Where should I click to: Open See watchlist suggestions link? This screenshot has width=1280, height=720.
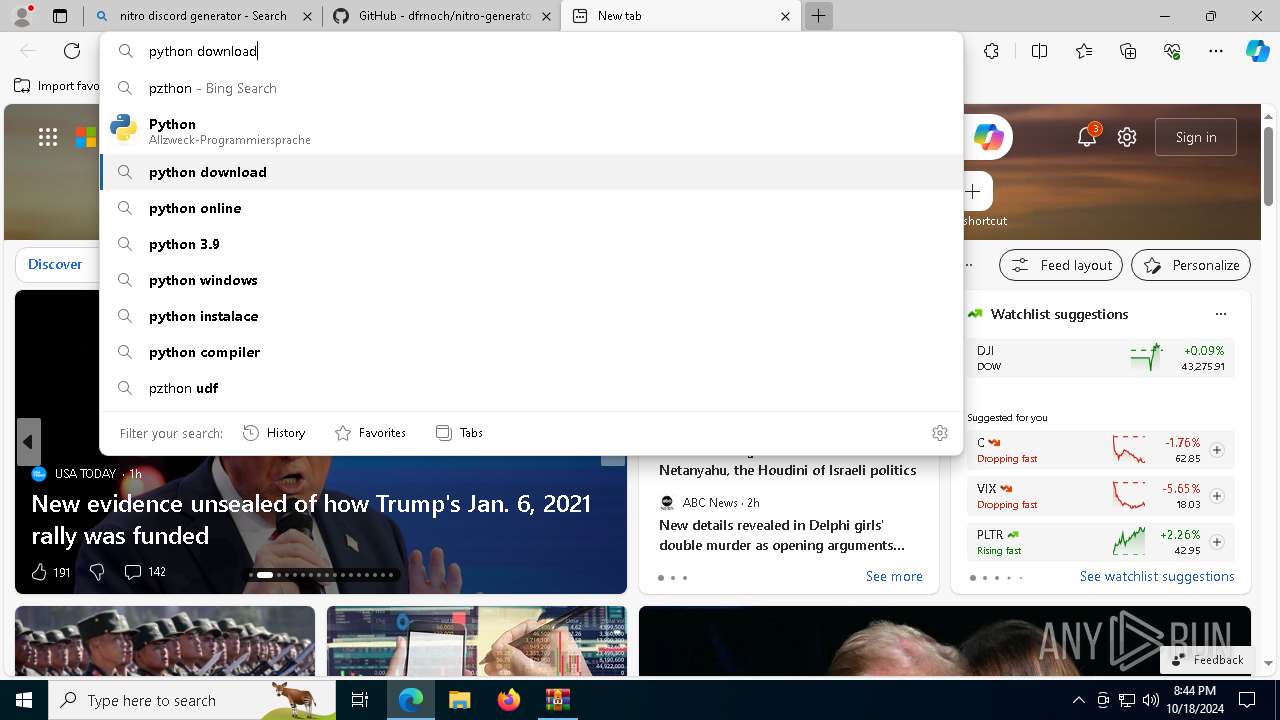[x=1157, y=576]
